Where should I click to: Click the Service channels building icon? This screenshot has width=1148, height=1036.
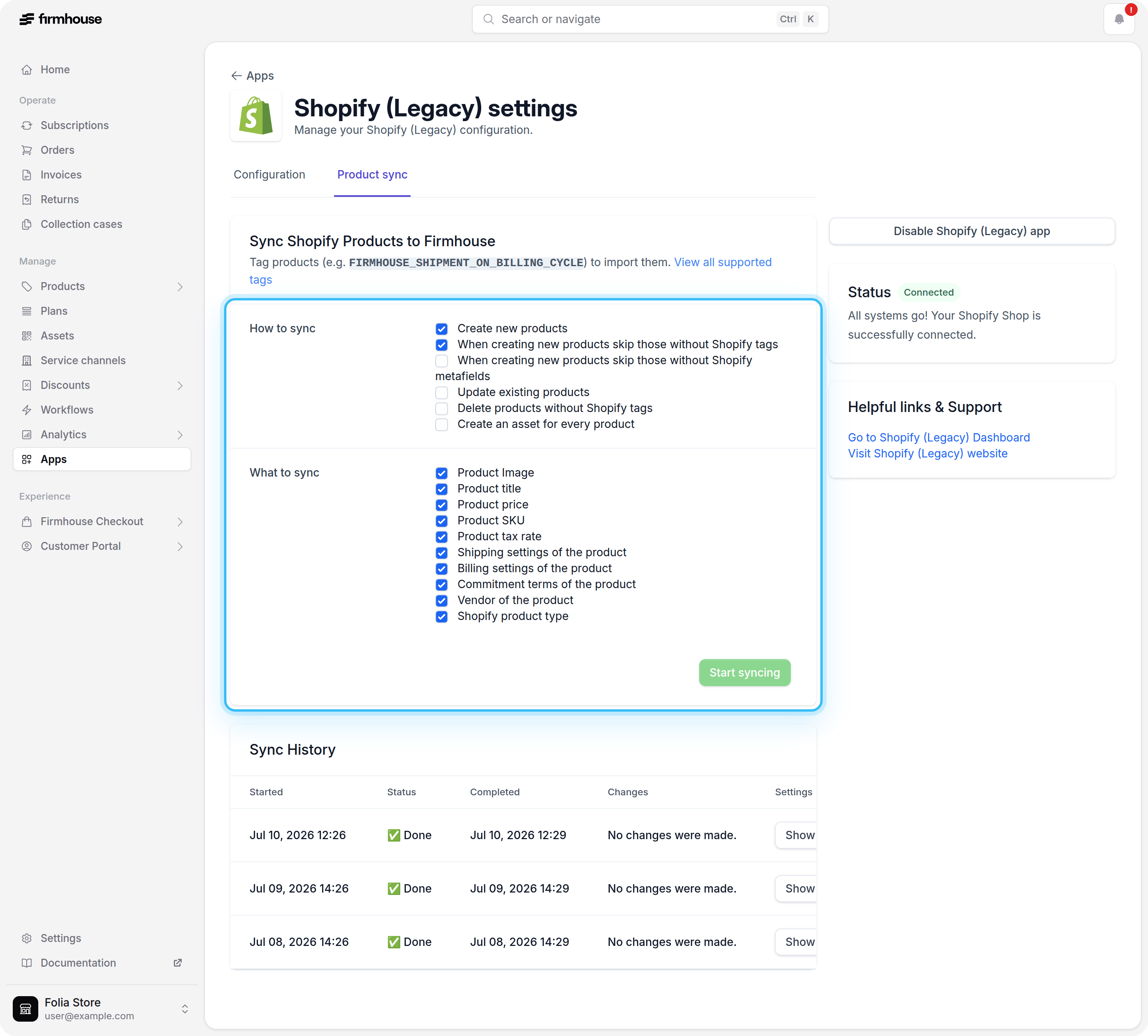click(27, 360)
